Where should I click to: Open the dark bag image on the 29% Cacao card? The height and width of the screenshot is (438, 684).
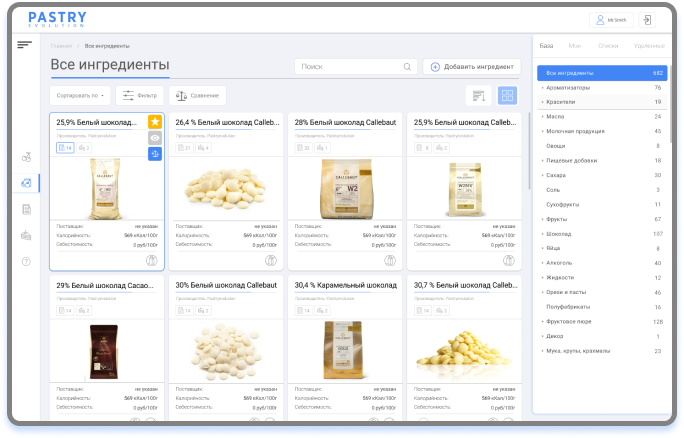(104, 352)
